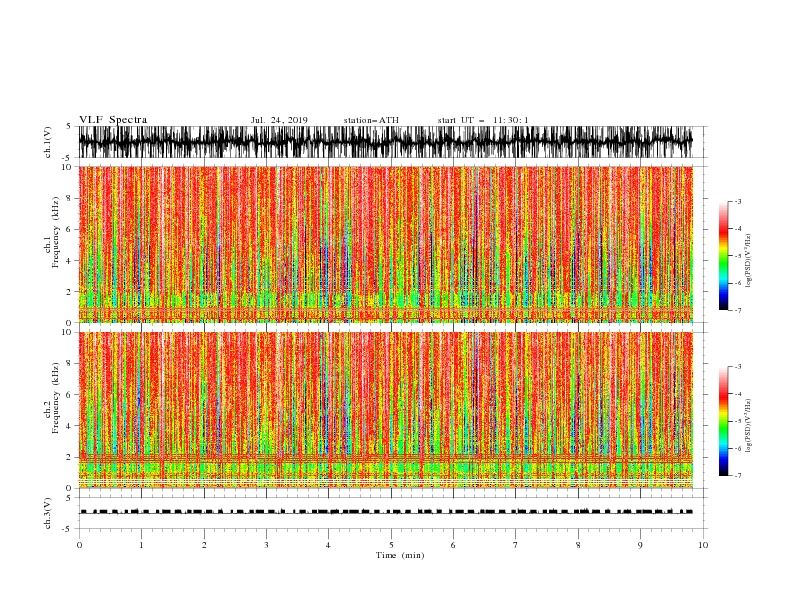This screenshot has width=792, height=612.
Task: Click the ch.1(V) waveform plot at top
Action: pyautogui.click(x=391, y=142)
